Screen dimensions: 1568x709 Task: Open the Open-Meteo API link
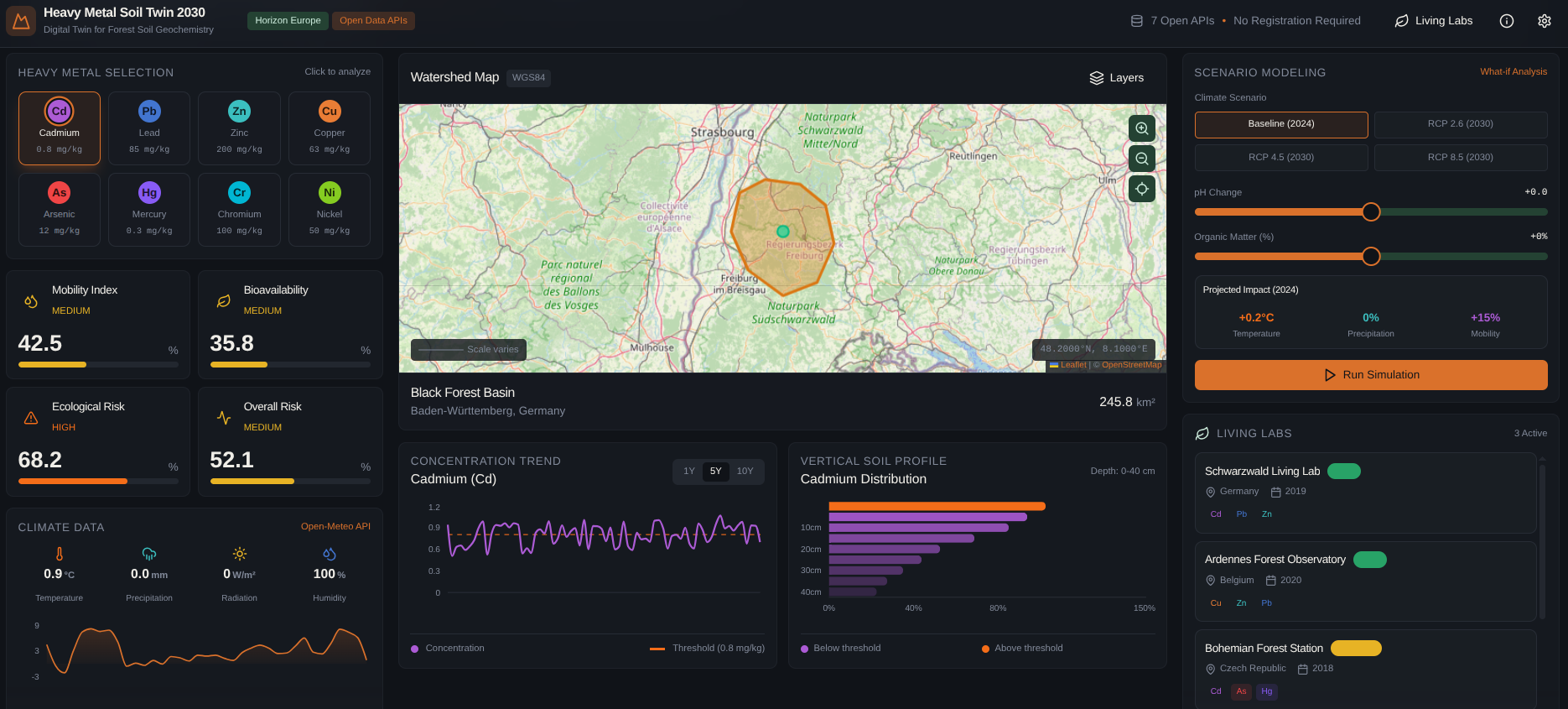pyautogui.click(x=335, y=527)
